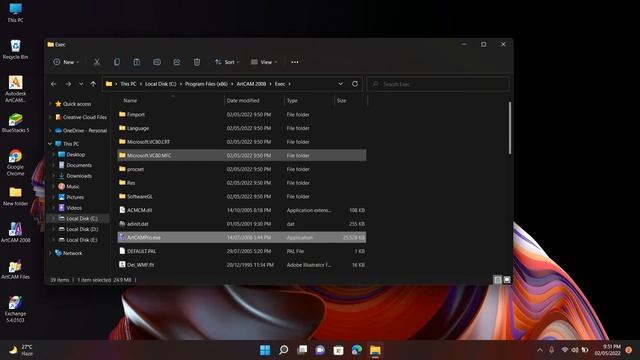Select Desktop in the sidebar
Image resolution: width=640 pixels, height=360 pixels.
[71, 155]
